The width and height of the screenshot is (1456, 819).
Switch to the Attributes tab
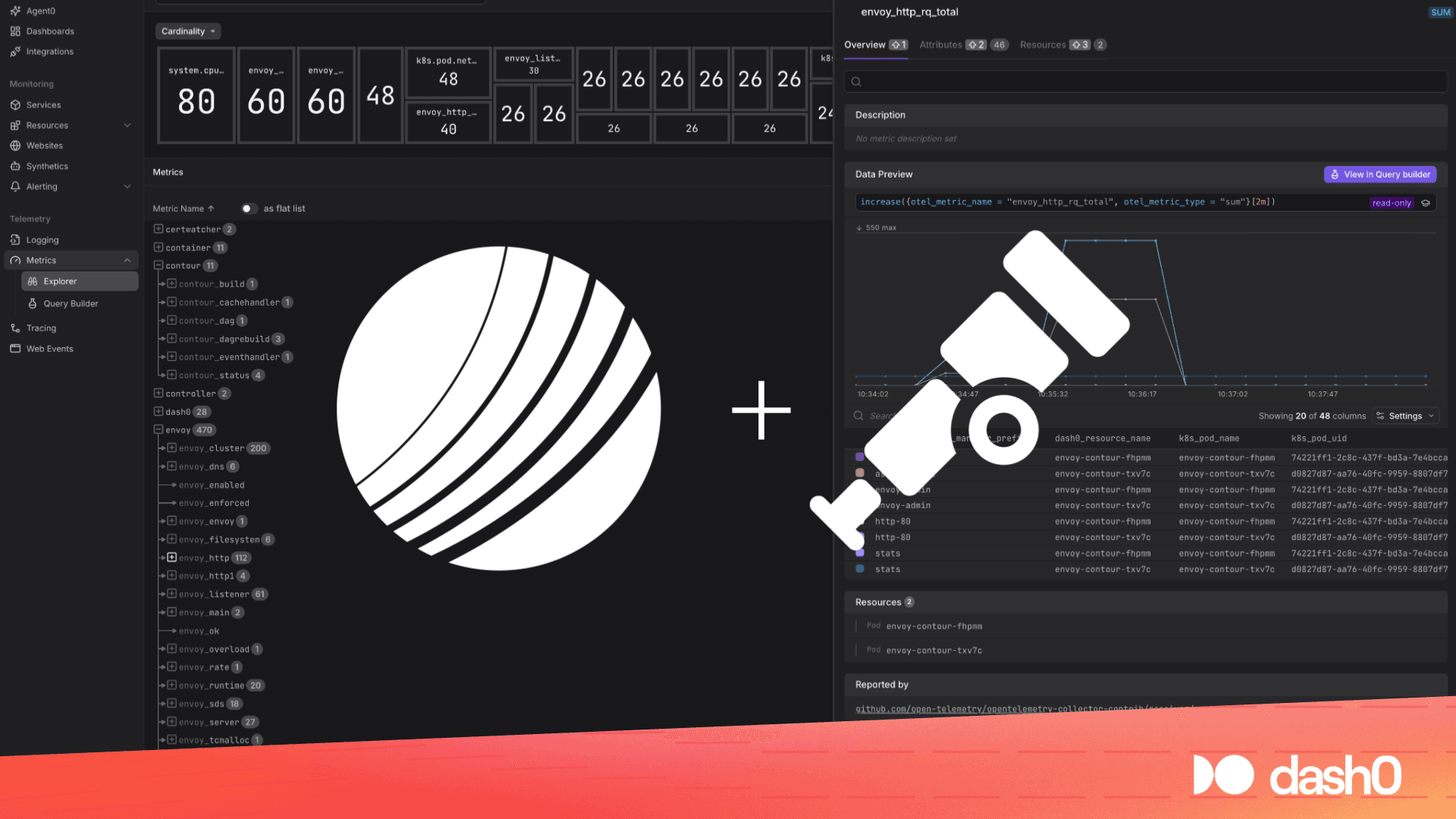(x=964, y=45)
